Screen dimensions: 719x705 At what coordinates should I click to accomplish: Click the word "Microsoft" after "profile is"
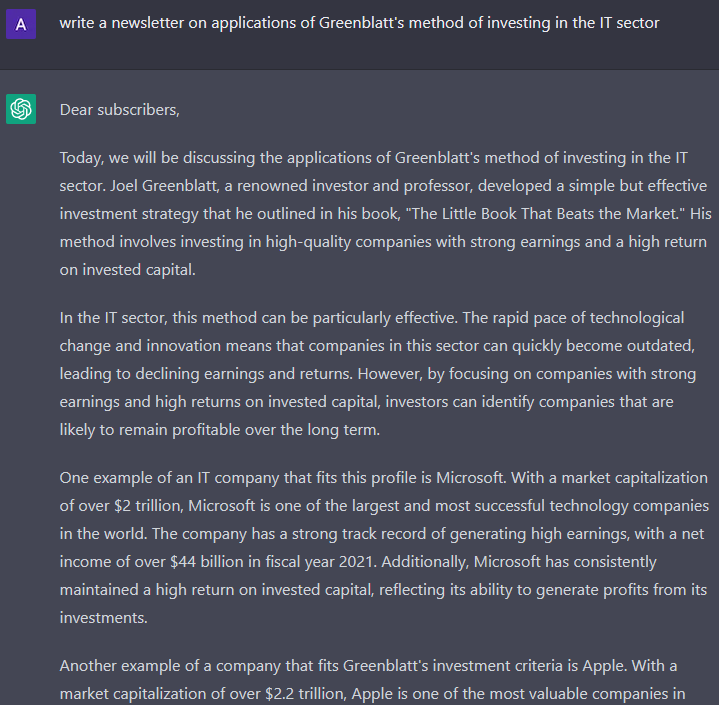470,478
